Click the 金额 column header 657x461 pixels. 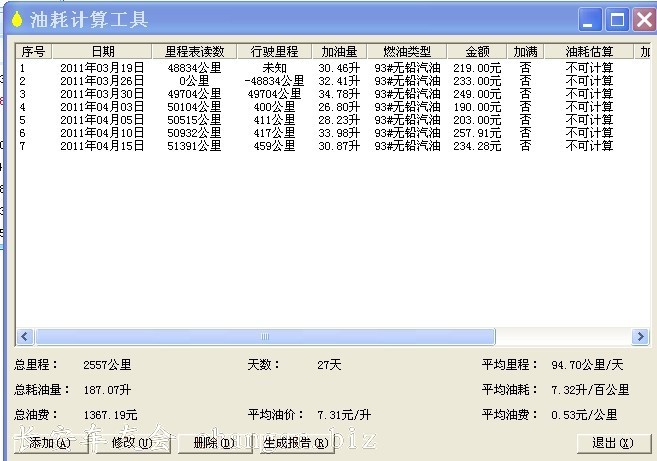pyautogui.click(x=476, y=51)
